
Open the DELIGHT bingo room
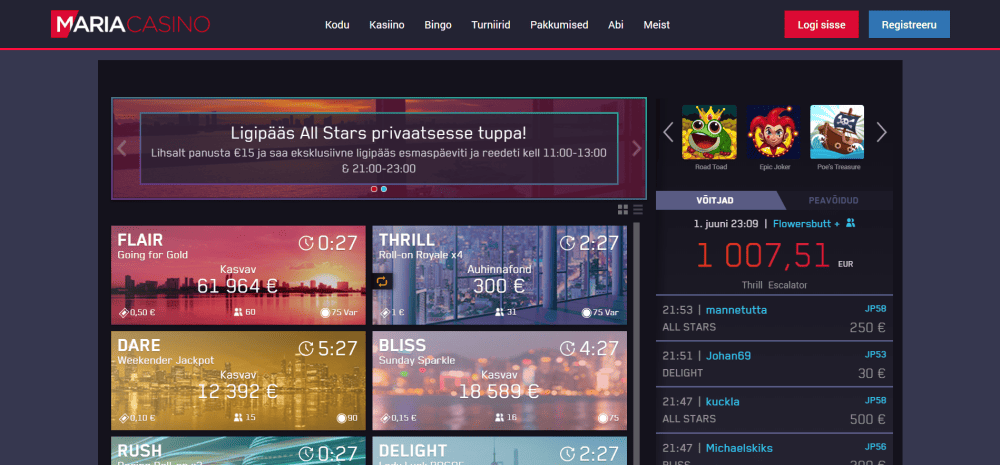(499, 450)
